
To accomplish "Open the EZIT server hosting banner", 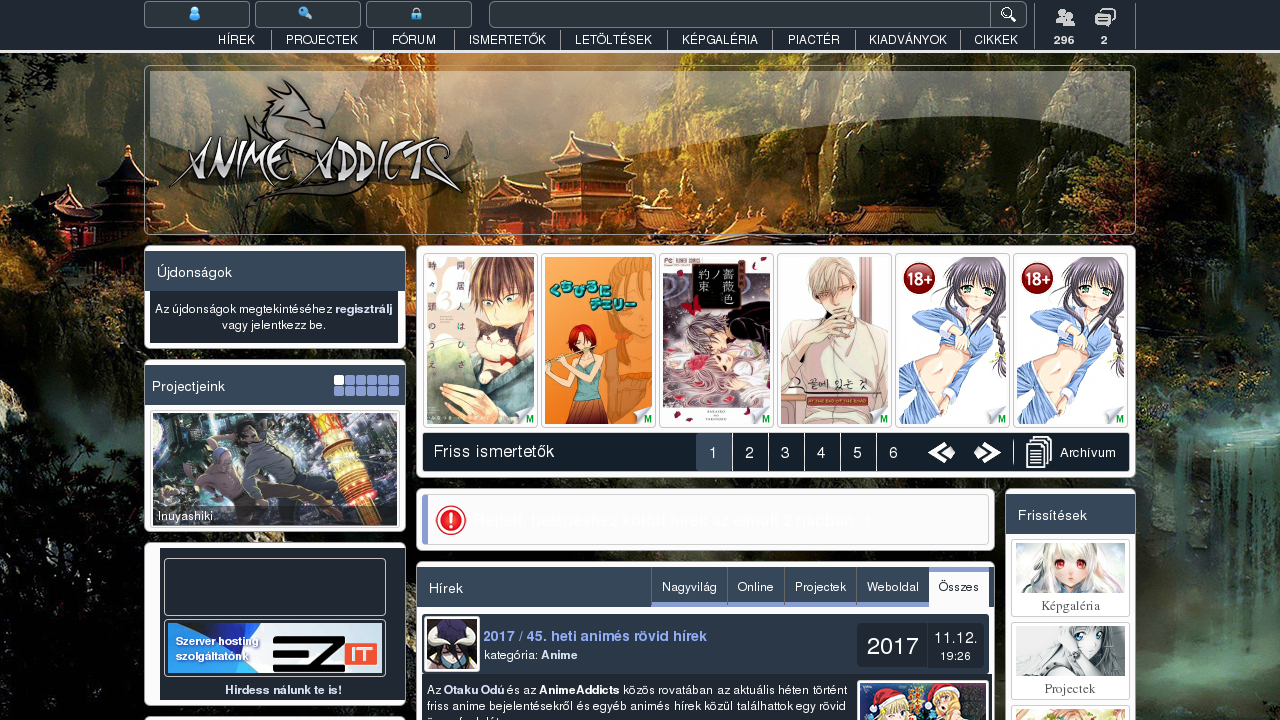I will (275, 648).
